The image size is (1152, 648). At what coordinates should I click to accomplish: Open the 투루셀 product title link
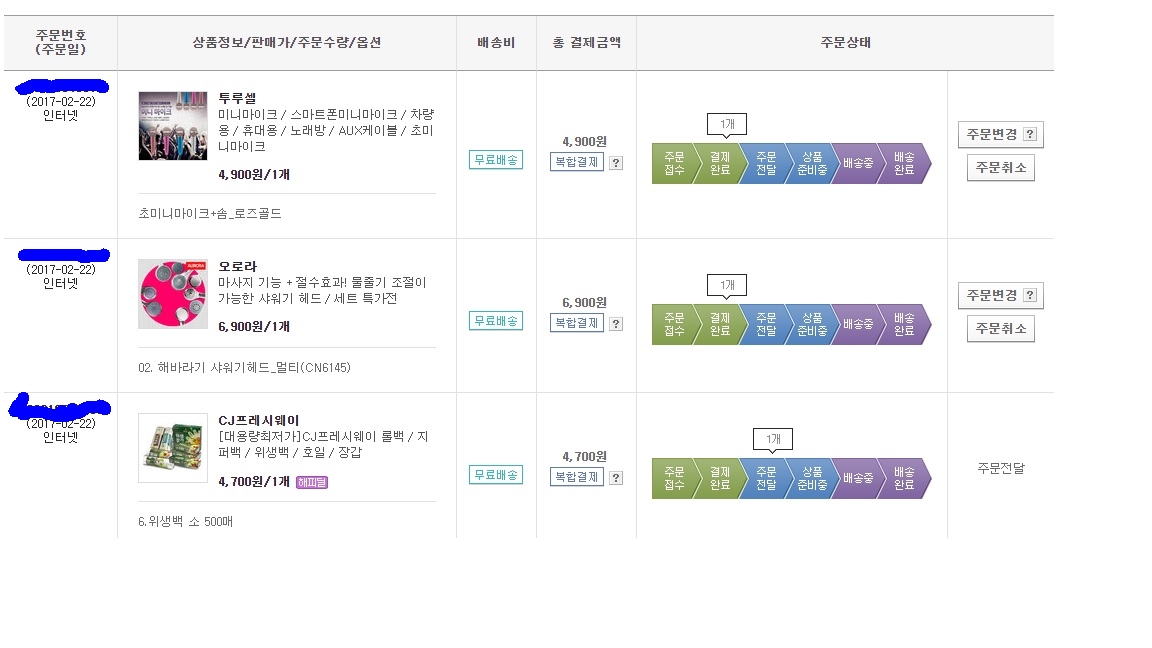(237, 98)
